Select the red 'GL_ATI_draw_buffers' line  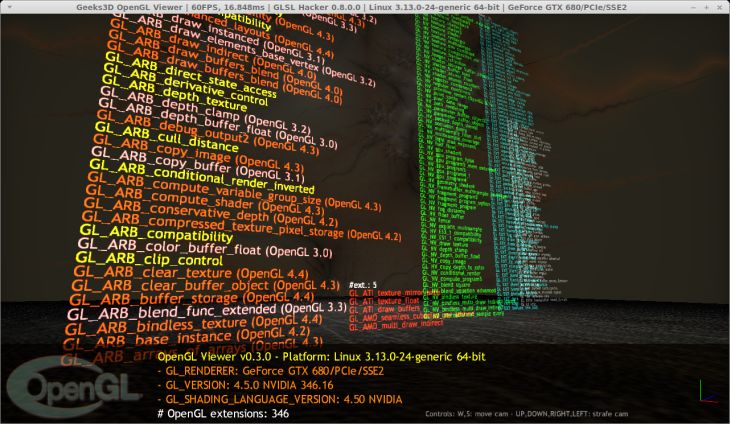coord(385,310)
